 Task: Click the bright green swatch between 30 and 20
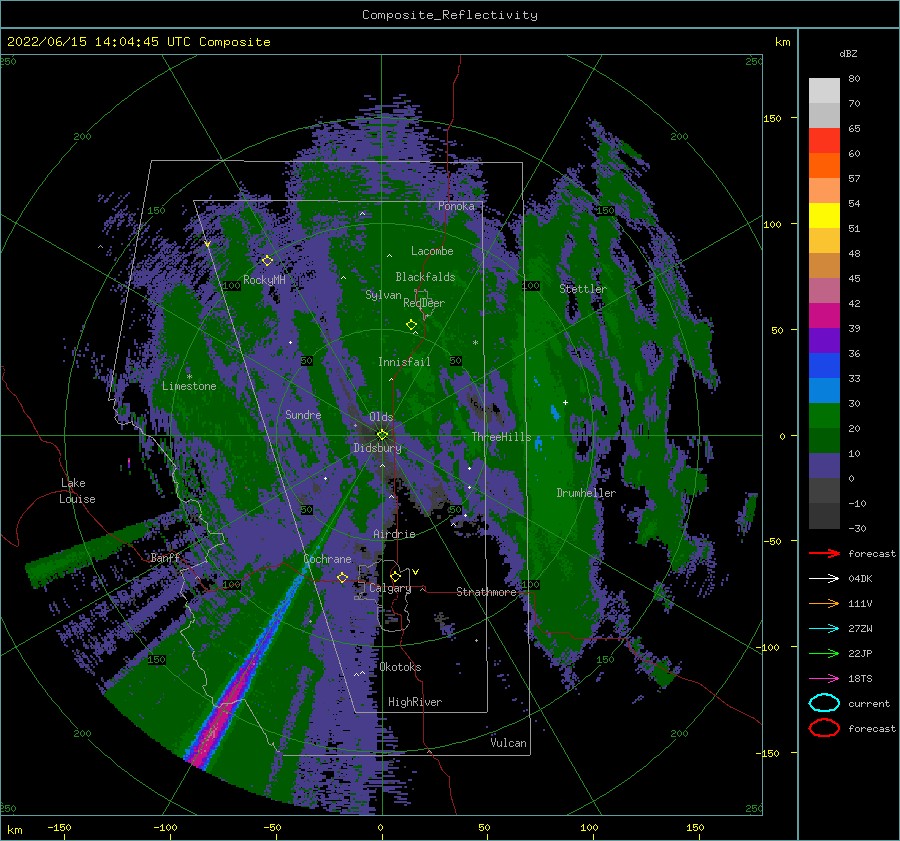click(824, 416)
